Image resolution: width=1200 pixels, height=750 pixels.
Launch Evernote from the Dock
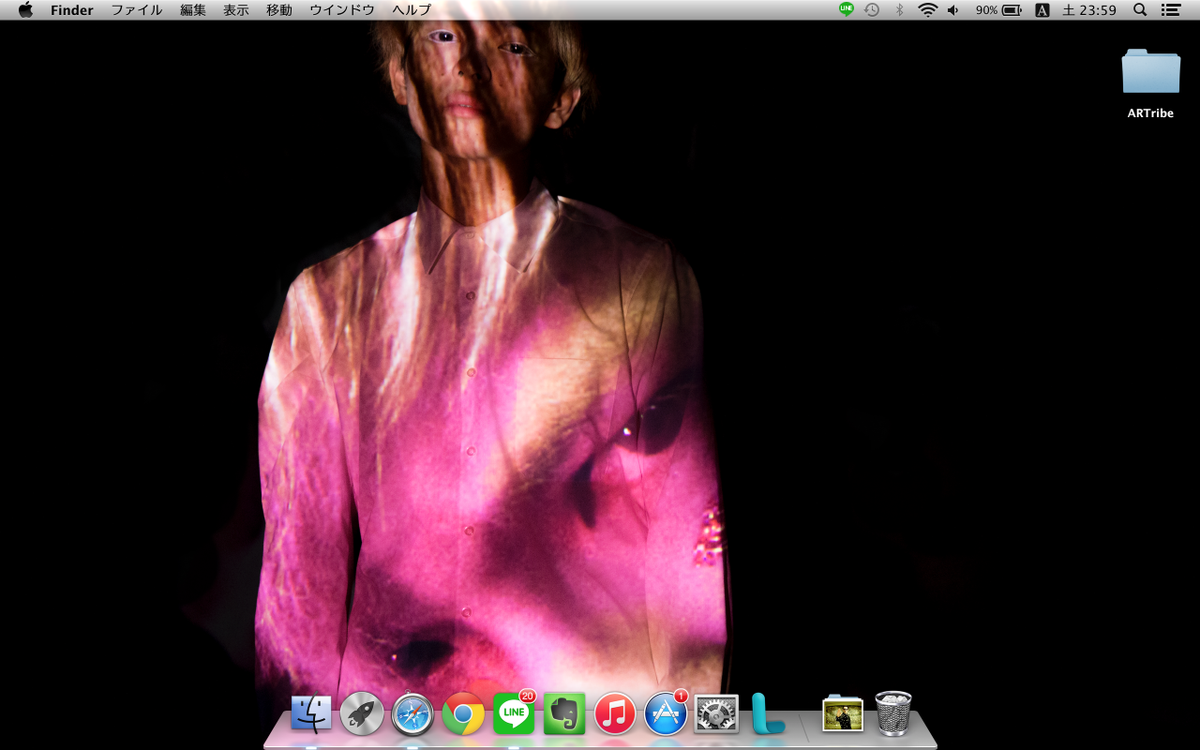point(565,714)
